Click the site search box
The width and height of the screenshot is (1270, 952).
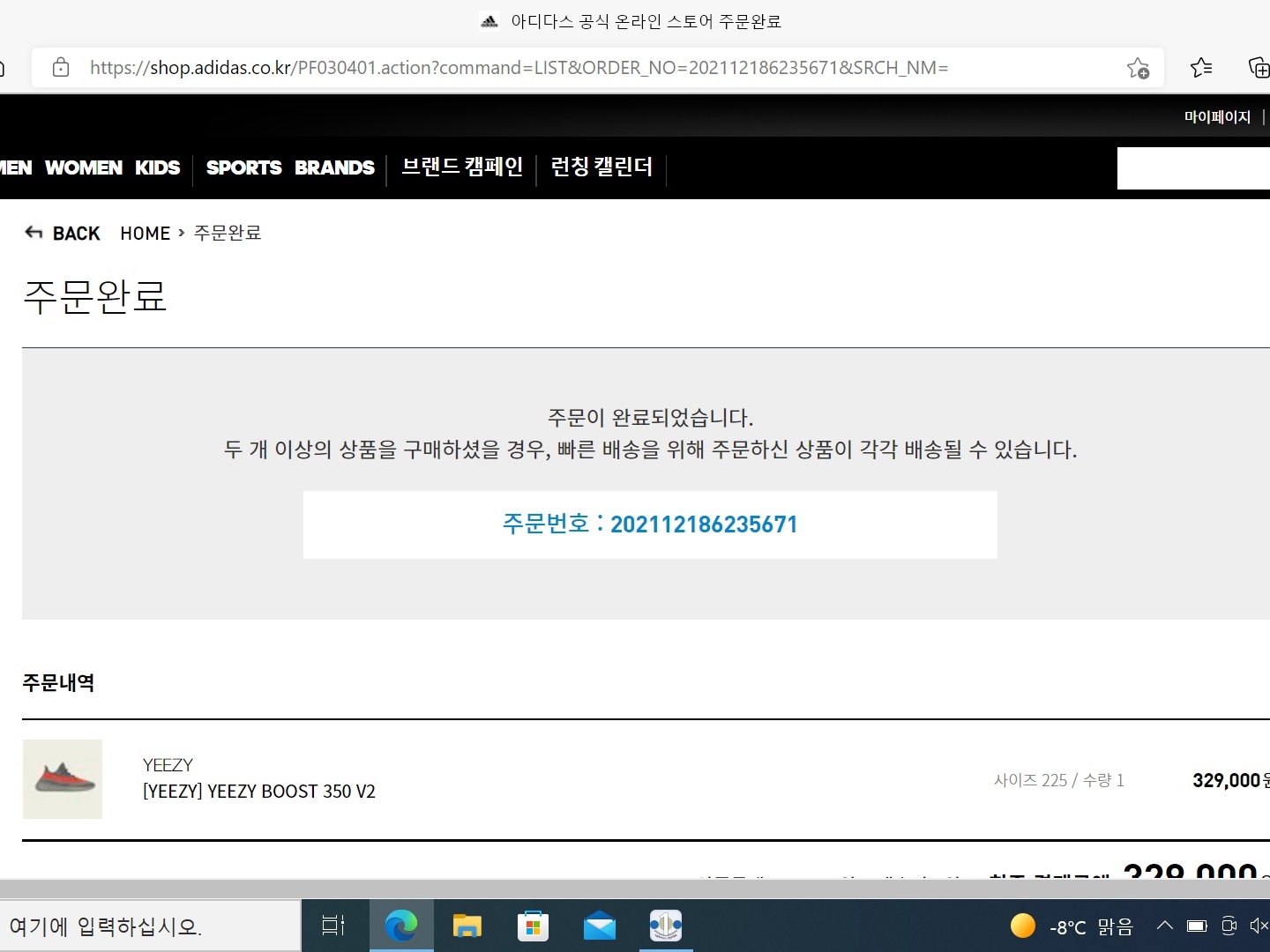point(1193,167)
